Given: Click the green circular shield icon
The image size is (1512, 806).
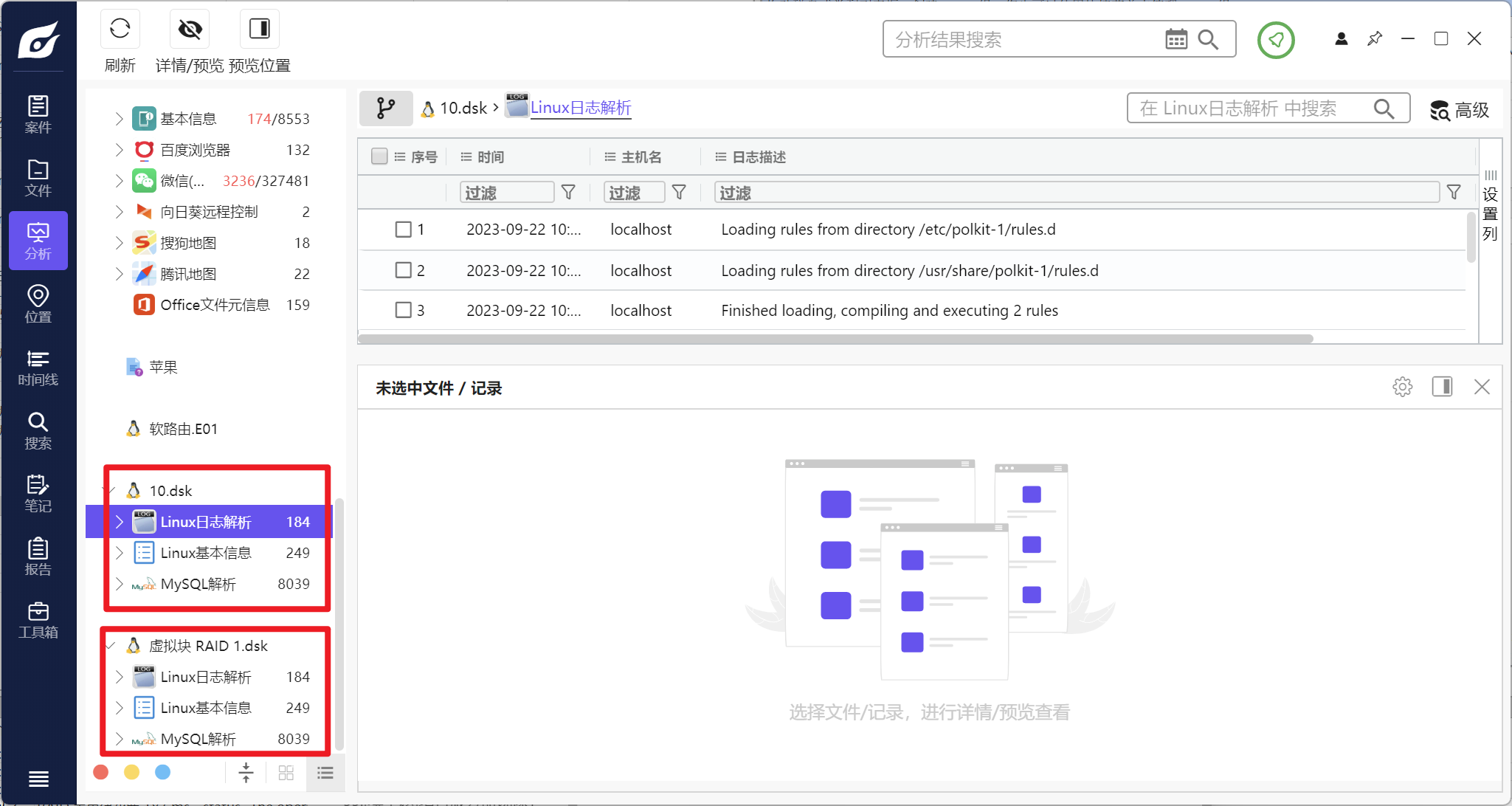Looking at the screenshot, I should coord(1276,39).
